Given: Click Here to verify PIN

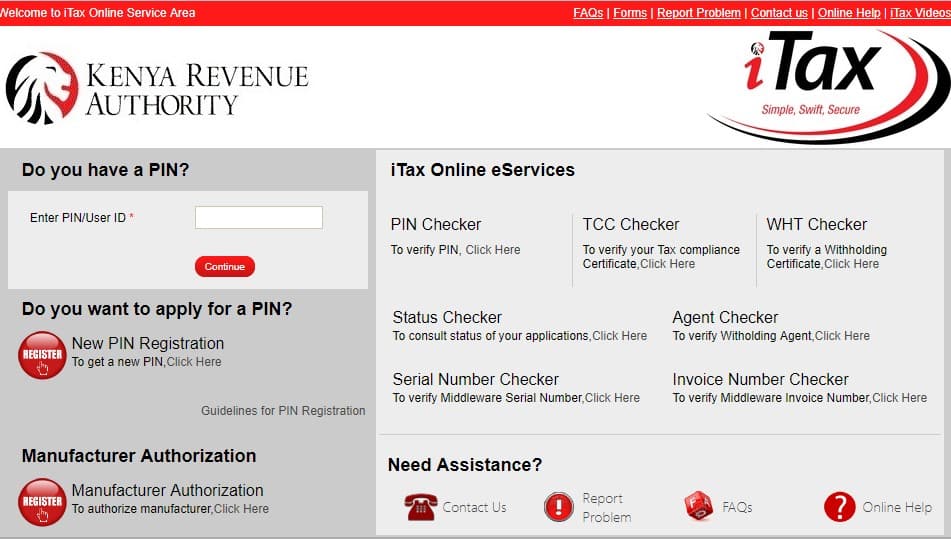Looking at the screenshot, I should [x=492, y=250].
